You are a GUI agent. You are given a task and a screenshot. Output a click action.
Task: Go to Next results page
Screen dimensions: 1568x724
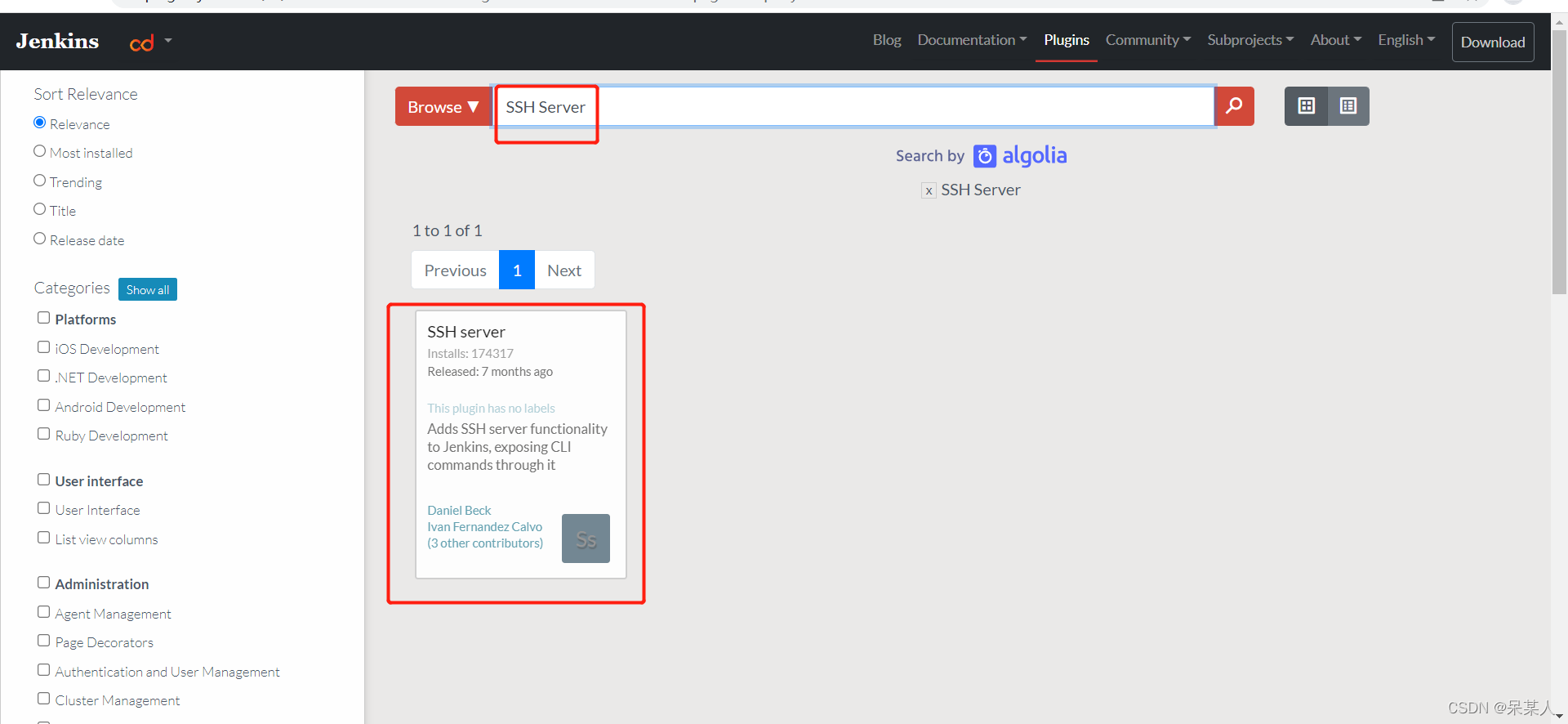tap(564, 270)
